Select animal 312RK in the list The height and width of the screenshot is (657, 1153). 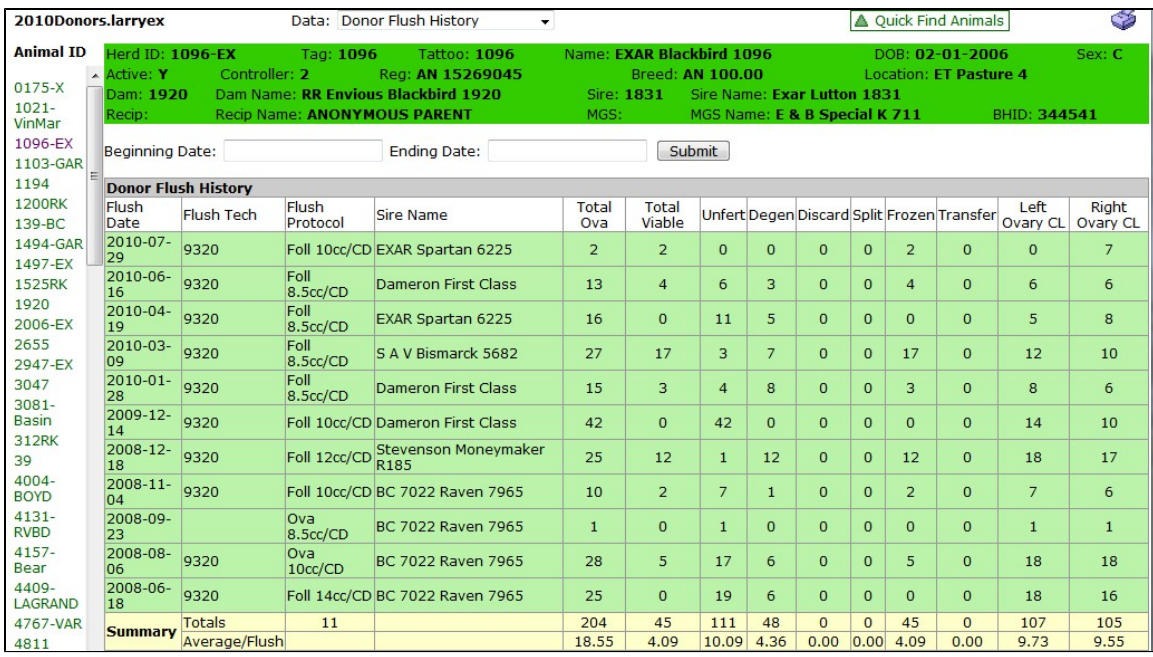coord(36,441)
